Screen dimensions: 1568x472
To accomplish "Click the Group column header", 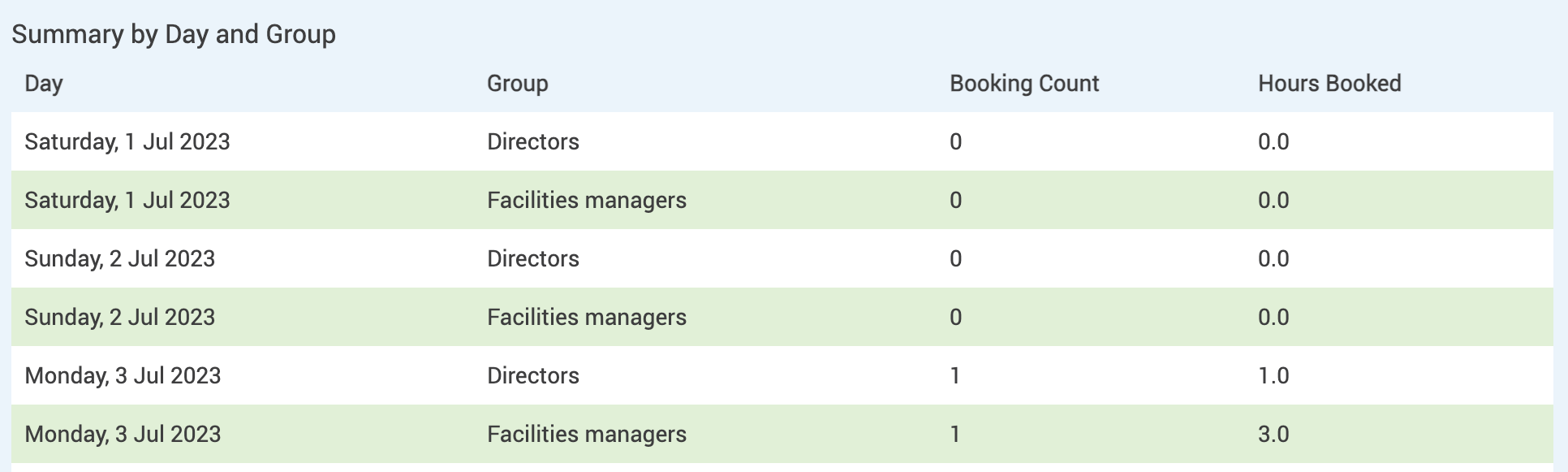I will click(517, 84).
